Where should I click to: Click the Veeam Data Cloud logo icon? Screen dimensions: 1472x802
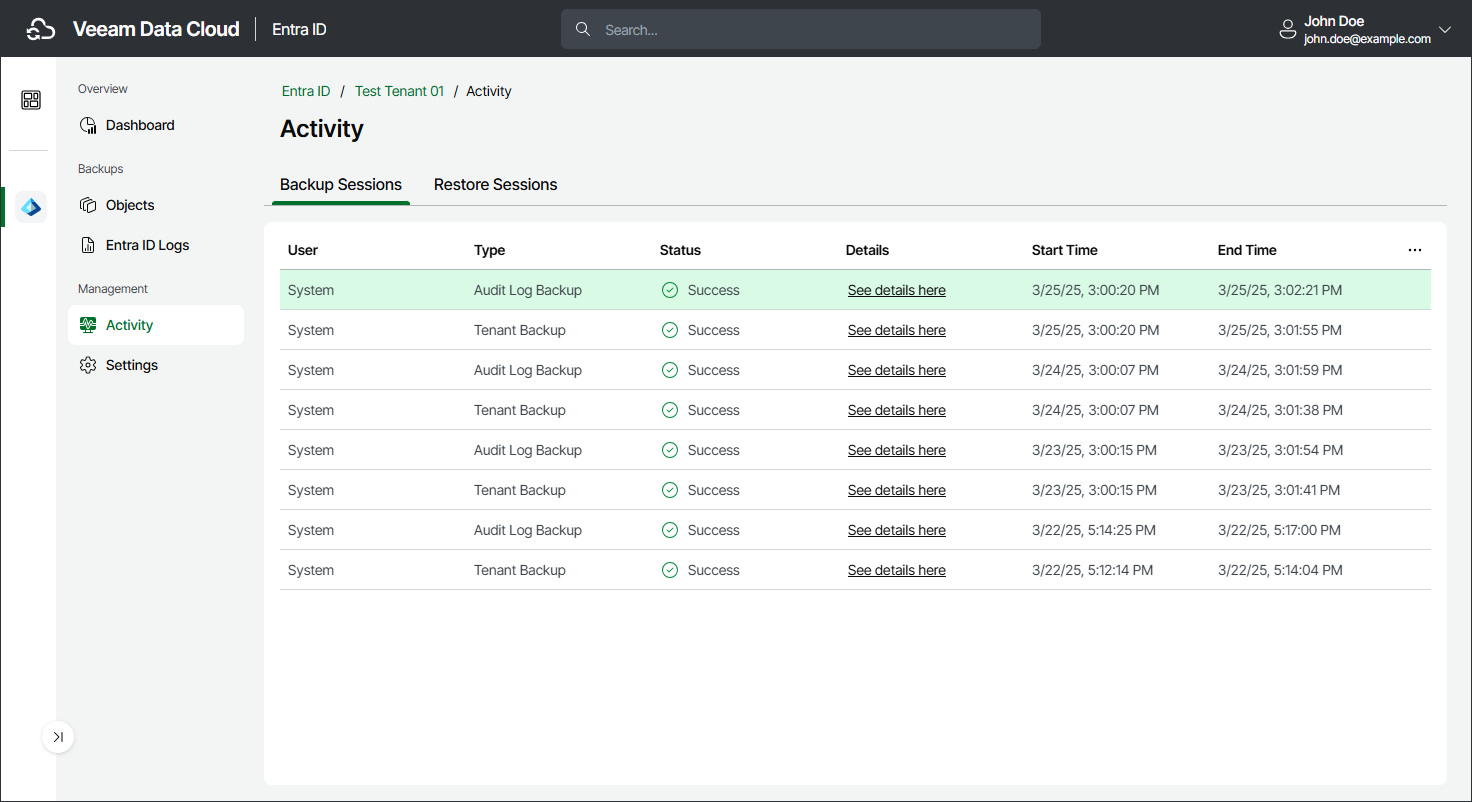(40, 29)
